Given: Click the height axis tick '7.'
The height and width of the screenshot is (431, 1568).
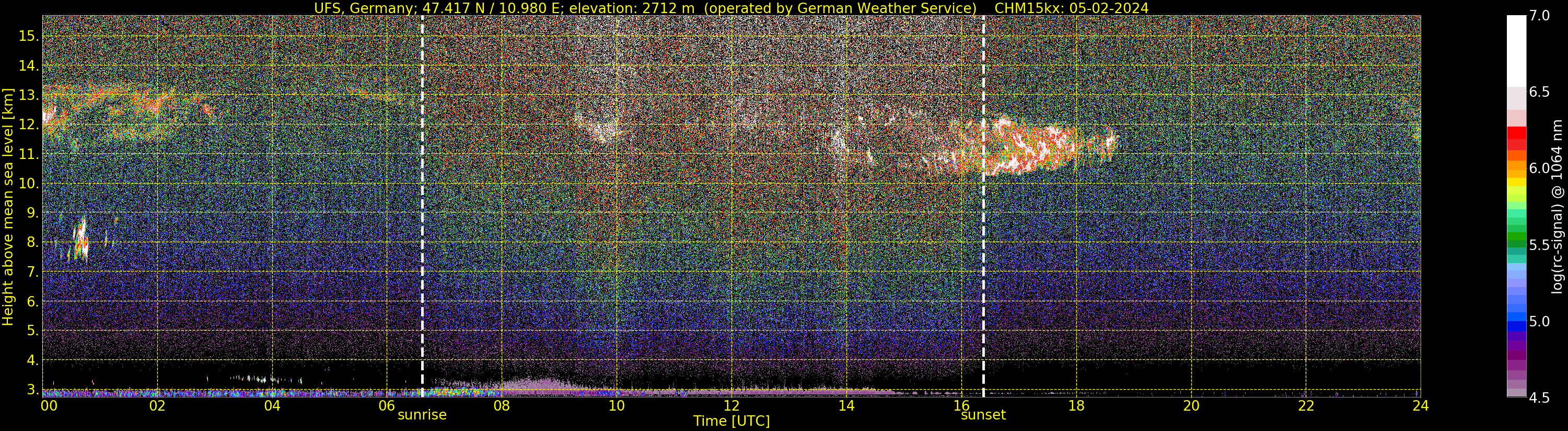Looking at the screenshot, I should click(x=32, y=272).
